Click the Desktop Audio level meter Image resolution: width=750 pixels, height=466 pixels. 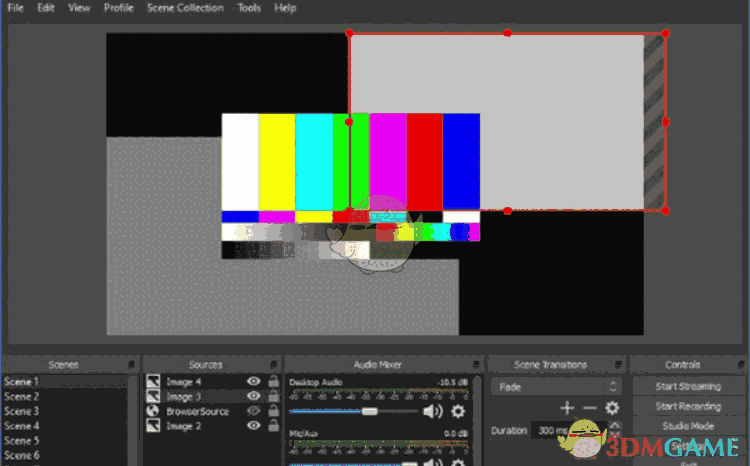click(378, 392)
